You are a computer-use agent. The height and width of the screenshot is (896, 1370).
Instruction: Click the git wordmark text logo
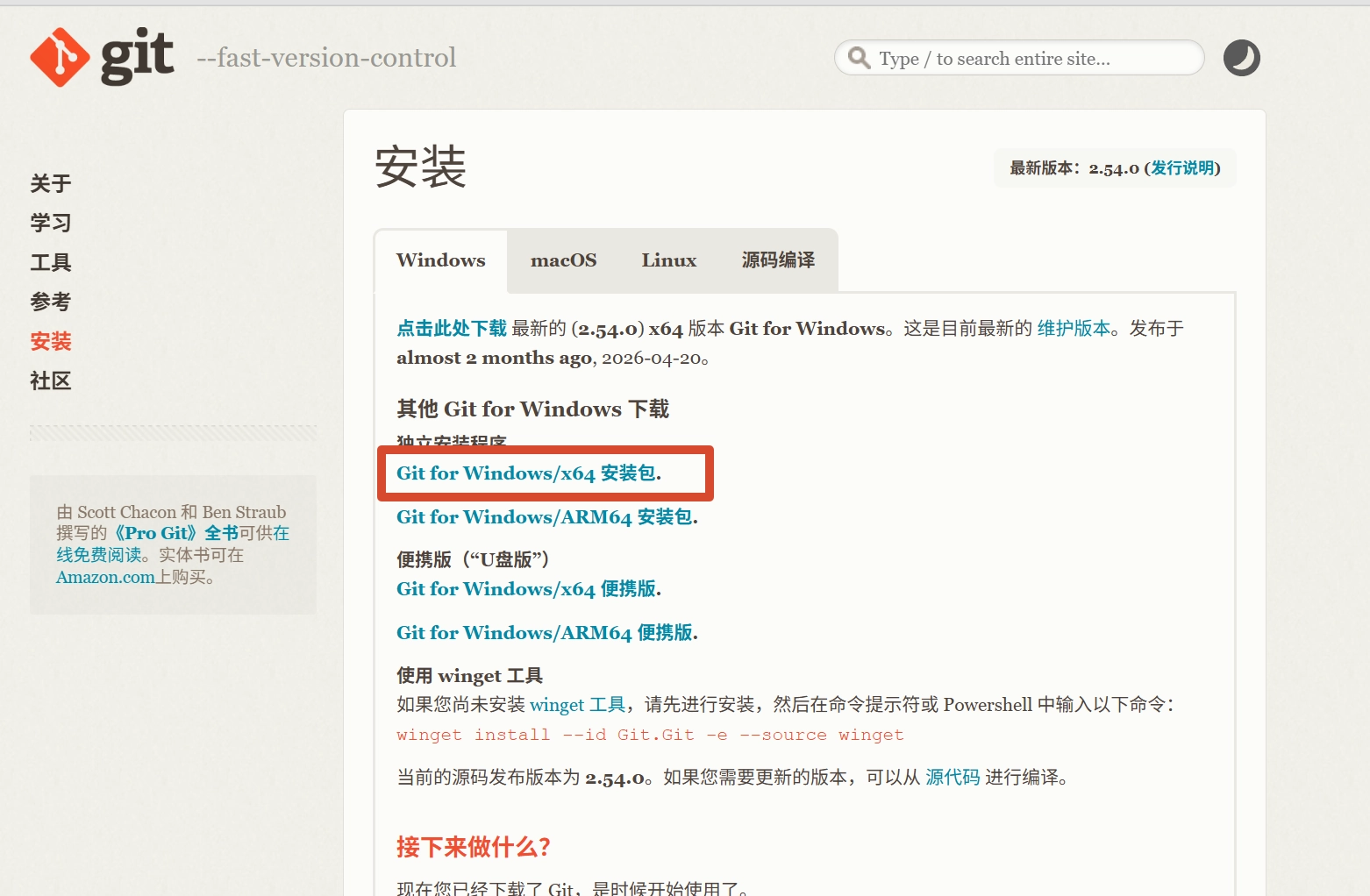(138, 57)
